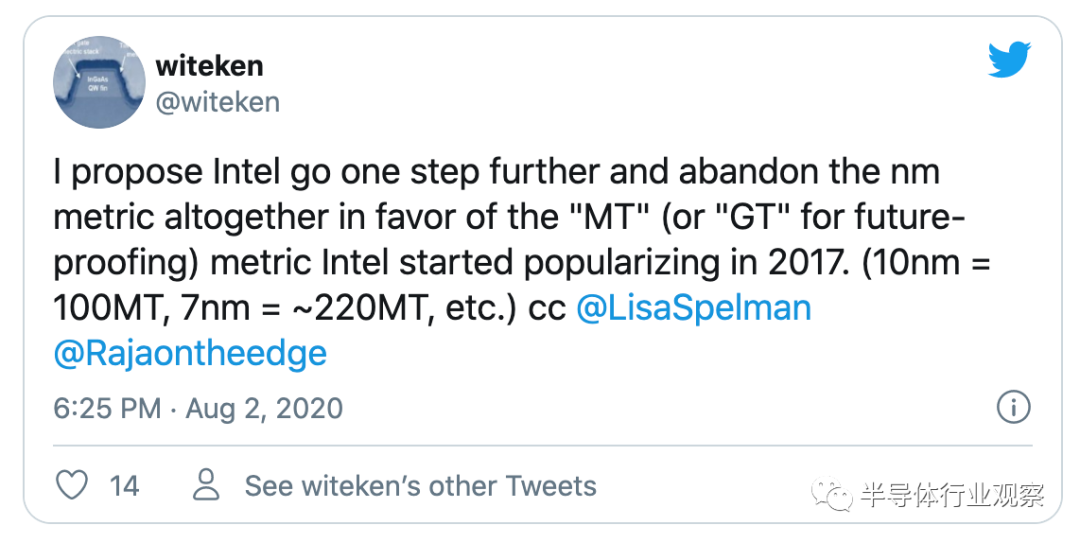Viewport: 1080px width, 543px height.
Task: Open the tweet info circle icon
Action: (1013, 407)
